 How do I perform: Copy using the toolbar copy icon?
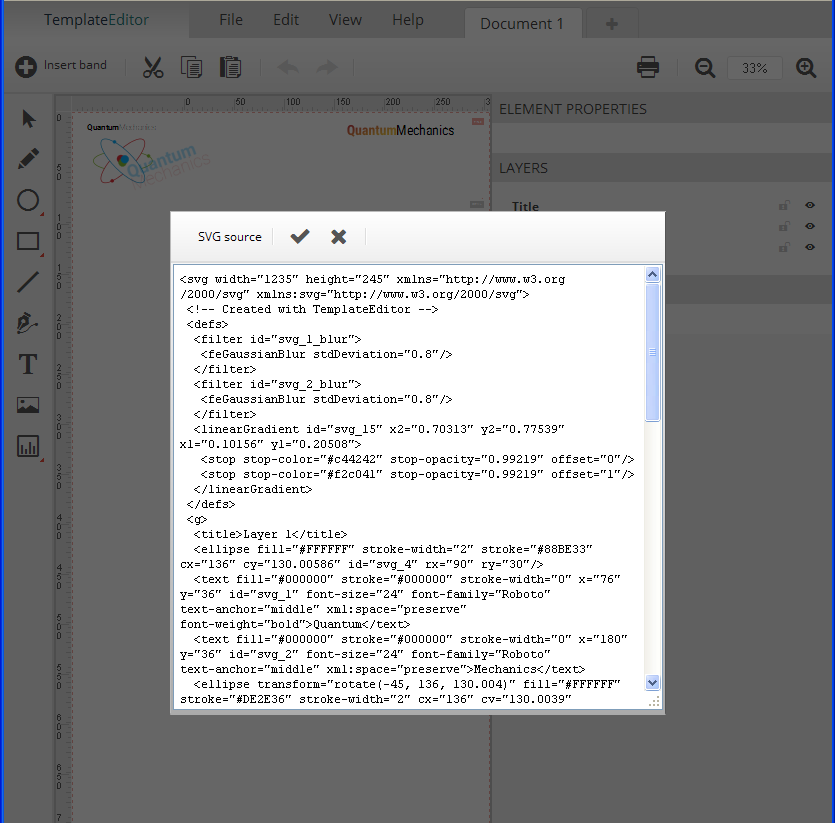(191, 68)
